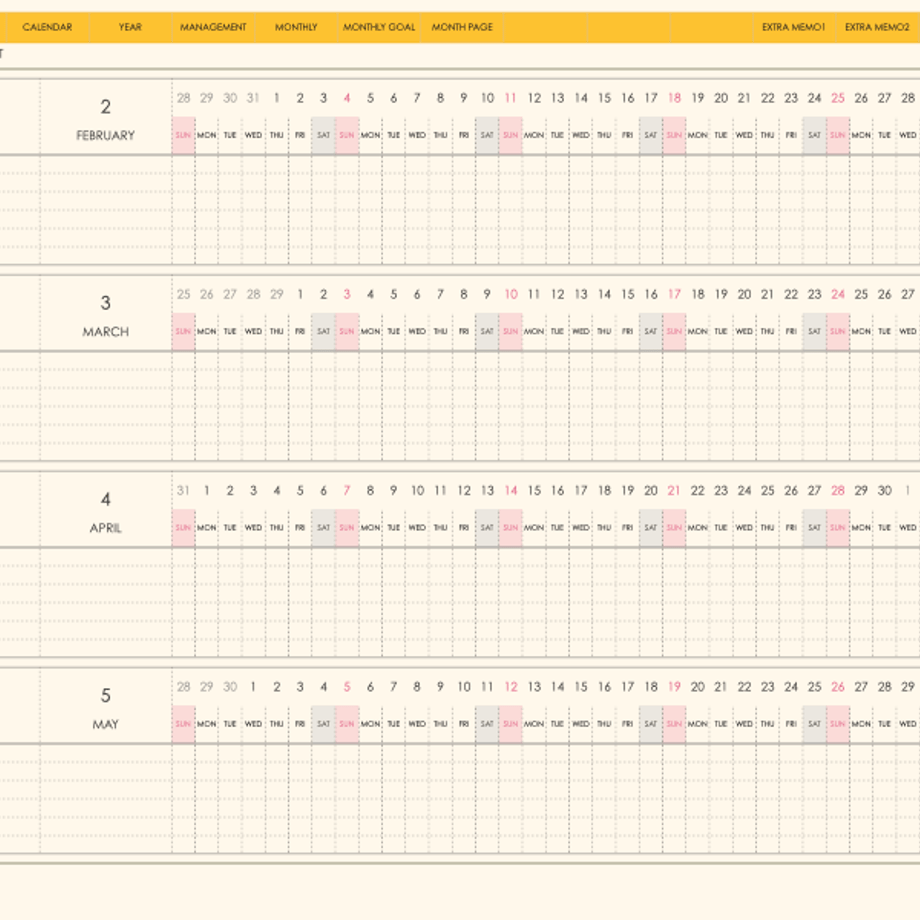Click pink date 25 in February row

pyautogui.click(x=838, y=98)
